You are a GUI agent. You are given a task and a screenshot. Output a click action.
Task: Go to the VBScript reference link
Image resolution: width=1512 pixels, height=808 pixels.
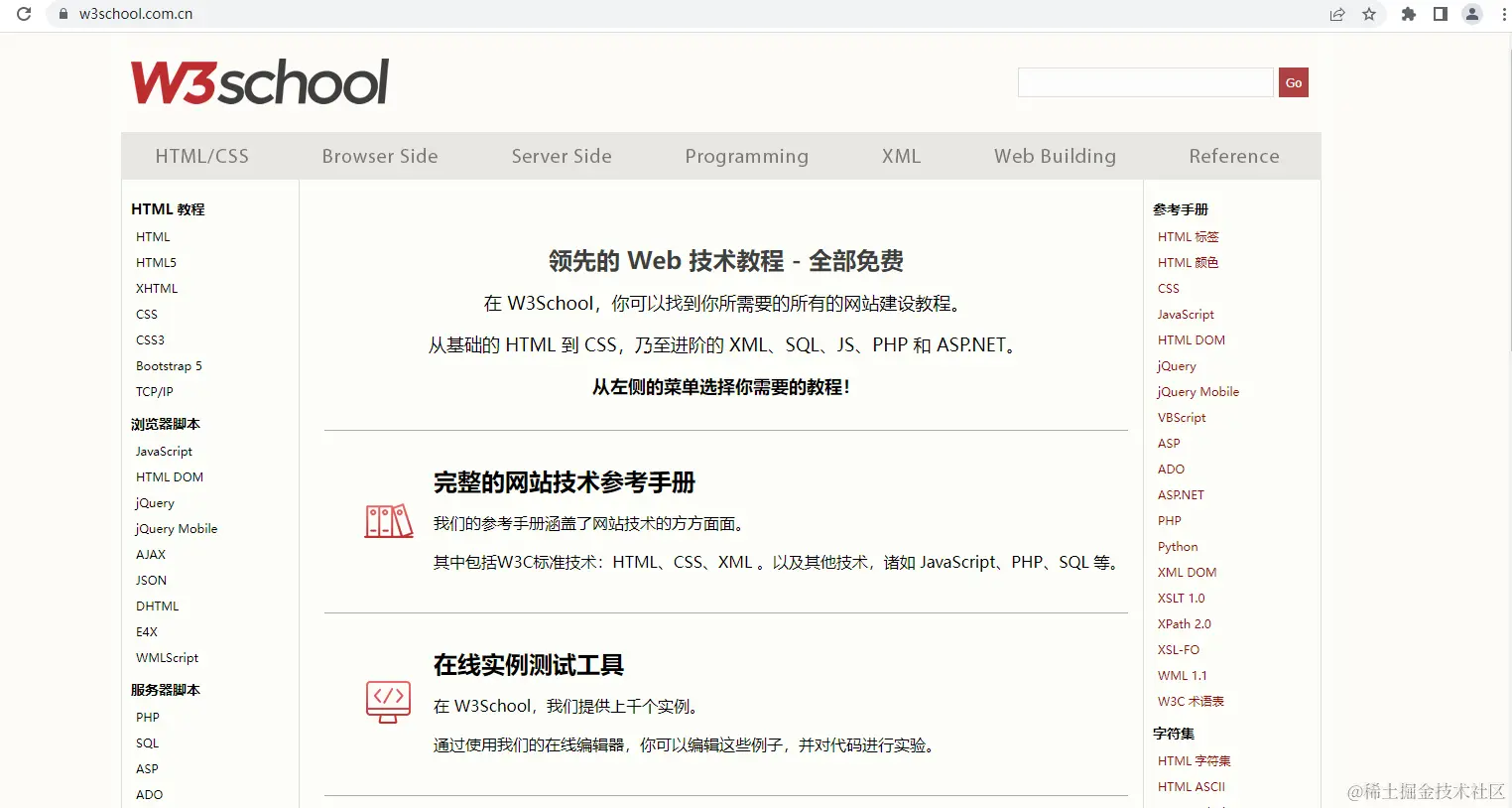pyautogui.click(x=1182, y=418)
